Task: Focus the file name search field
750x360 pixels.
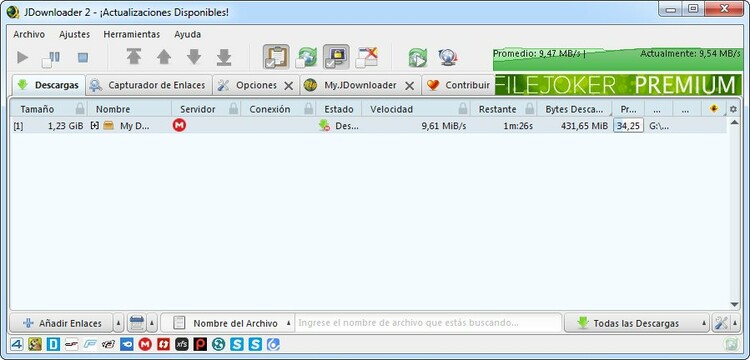Action: pyautogui.click(x=428, y=323)
